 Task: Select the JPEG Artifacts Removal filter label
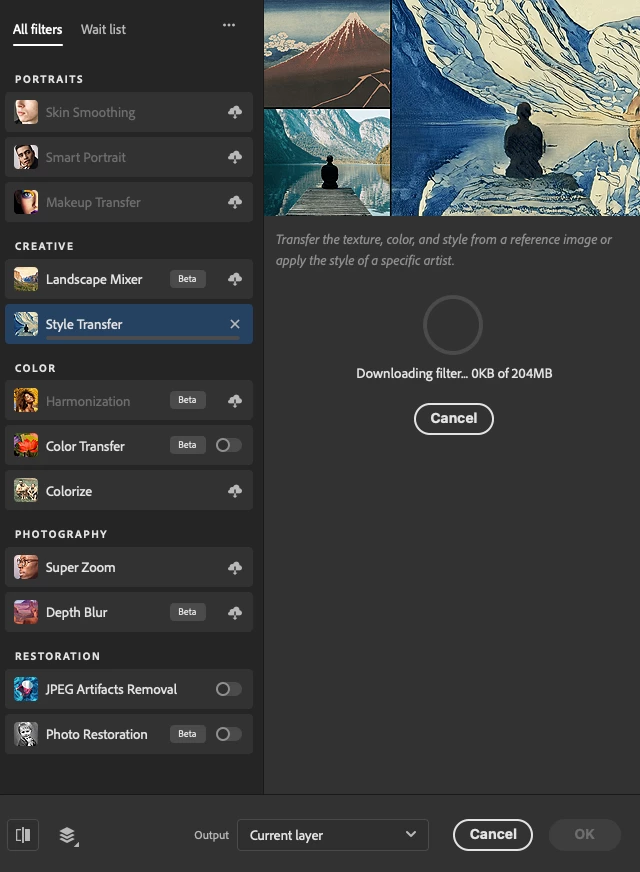tap(111, 689)
